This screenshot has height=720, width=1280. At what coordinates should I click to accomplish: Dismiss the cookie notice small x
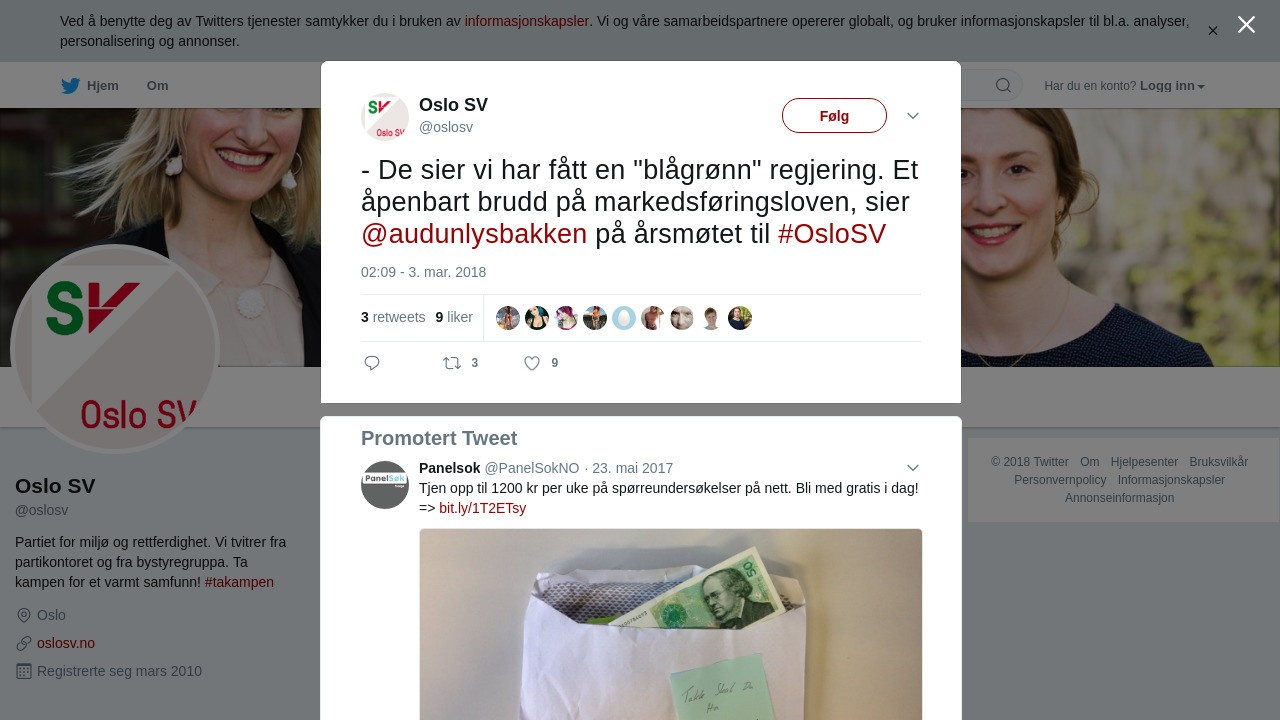pos(1213,31)
